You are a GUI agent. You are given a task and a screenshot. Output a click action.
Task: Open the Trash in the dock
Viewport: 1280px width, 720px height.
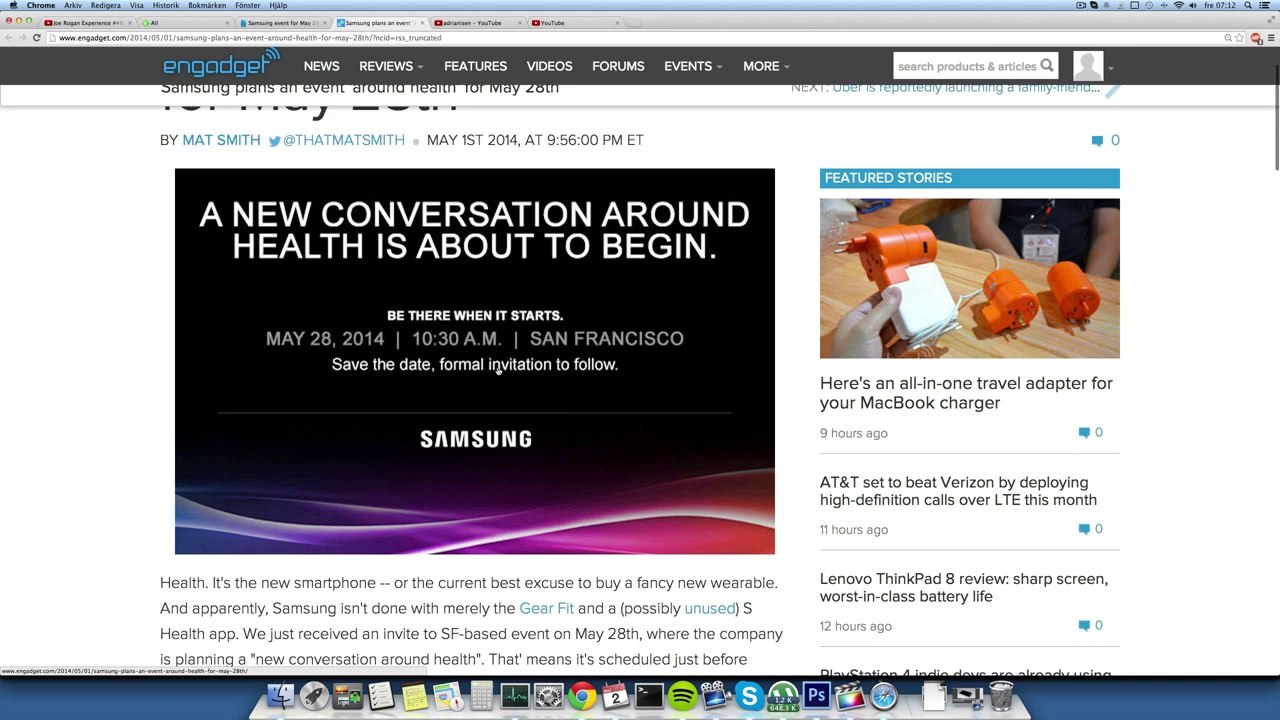point(1000,696)
